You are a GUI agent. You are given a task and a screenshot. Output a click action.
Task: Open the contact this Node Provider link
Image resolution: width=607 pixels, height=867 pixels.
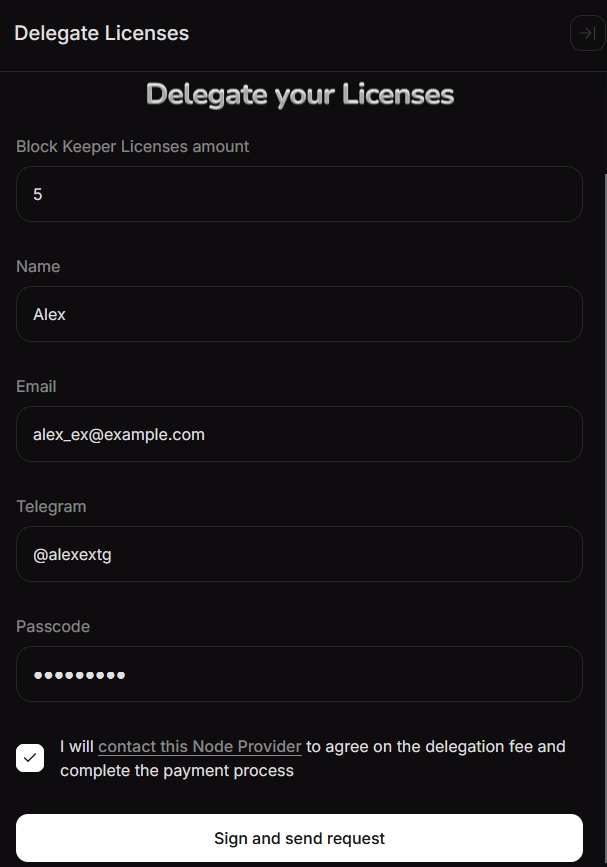(x=200, y=746)
